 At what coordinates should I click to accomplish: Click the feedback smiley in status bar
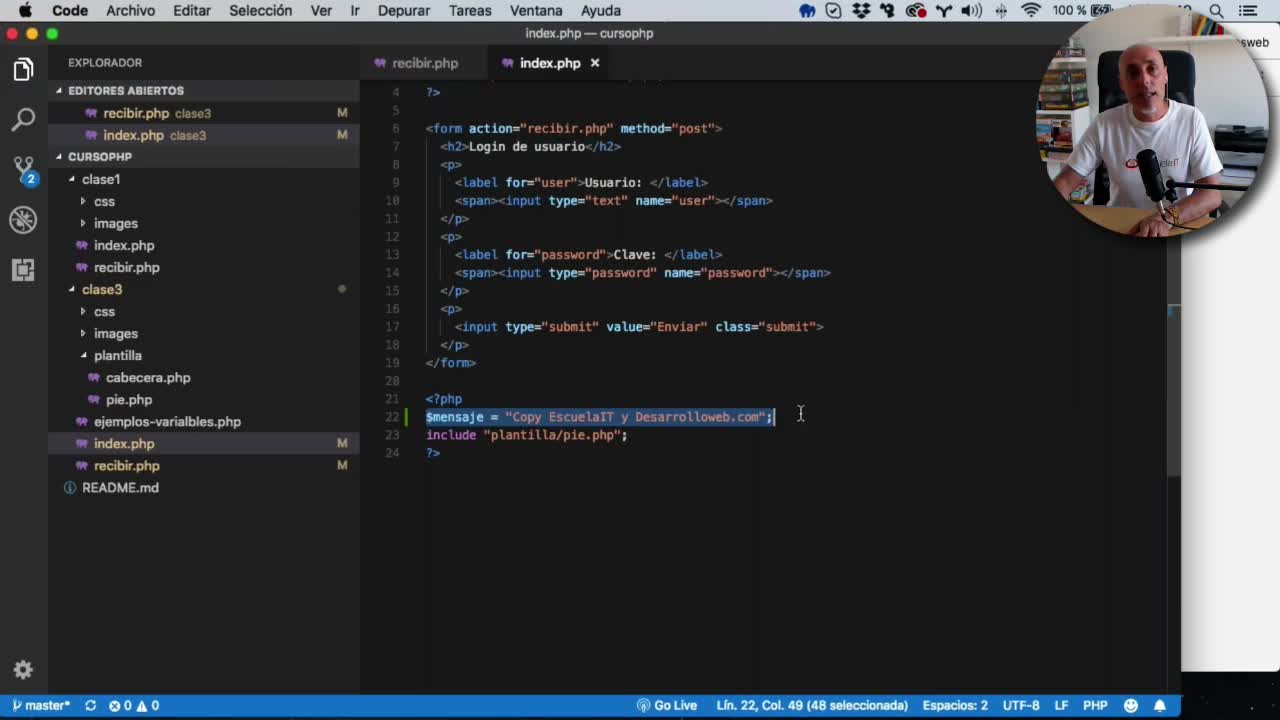tap(1131, 705)
